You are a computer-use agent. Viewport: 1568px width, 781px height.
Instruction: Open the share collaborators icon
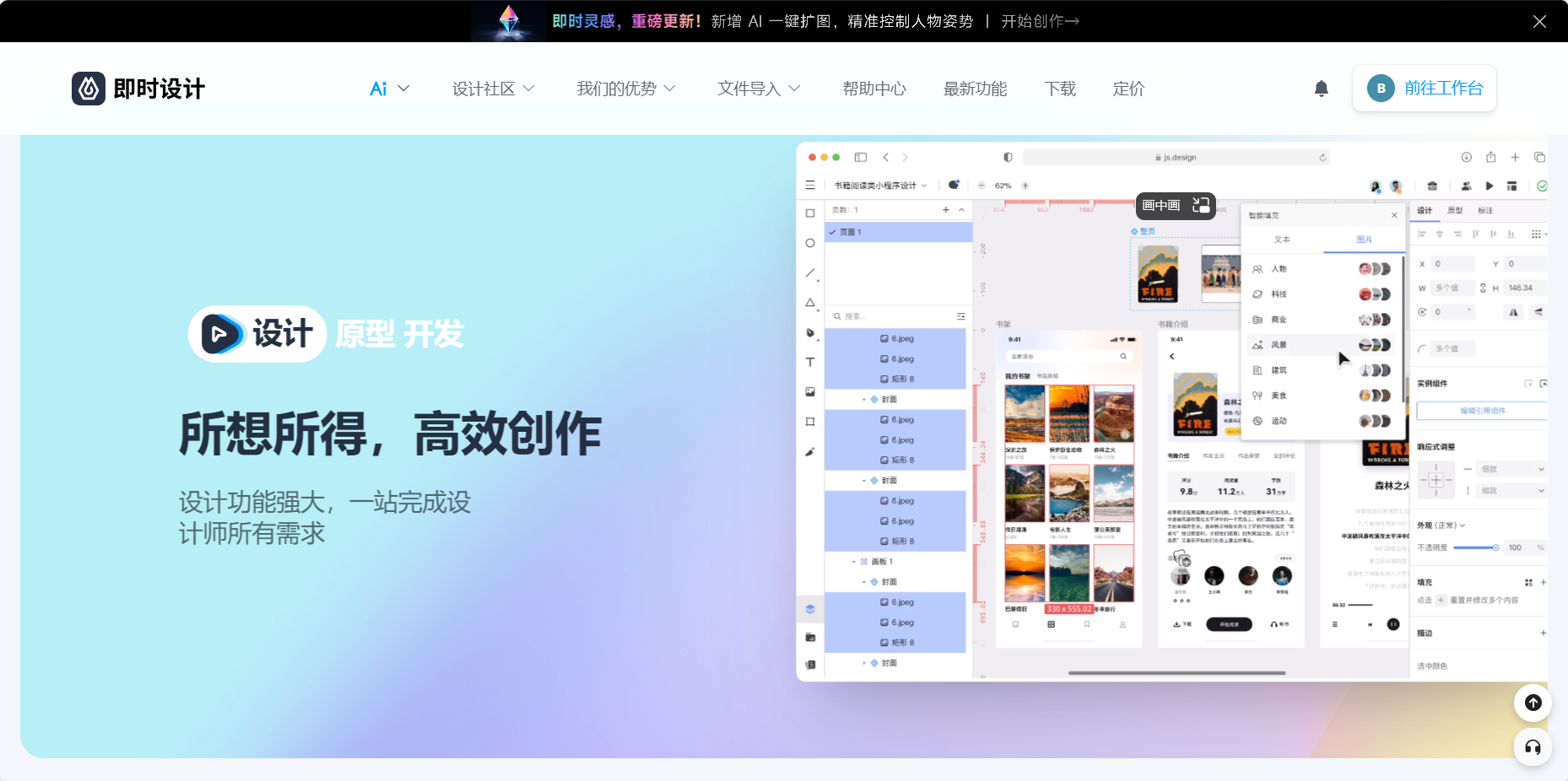coord(1466,186)
